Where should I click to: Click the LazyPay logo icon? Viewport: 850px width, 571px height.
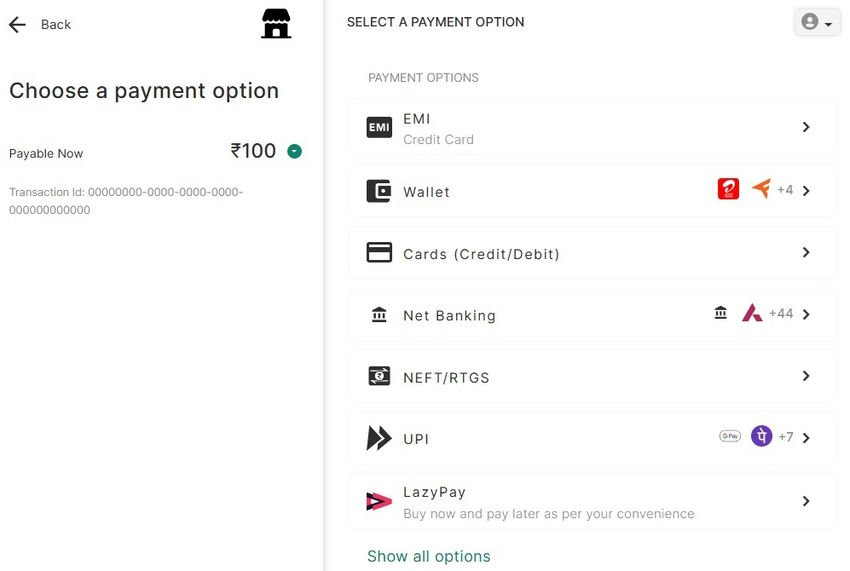tap(379, 501)
